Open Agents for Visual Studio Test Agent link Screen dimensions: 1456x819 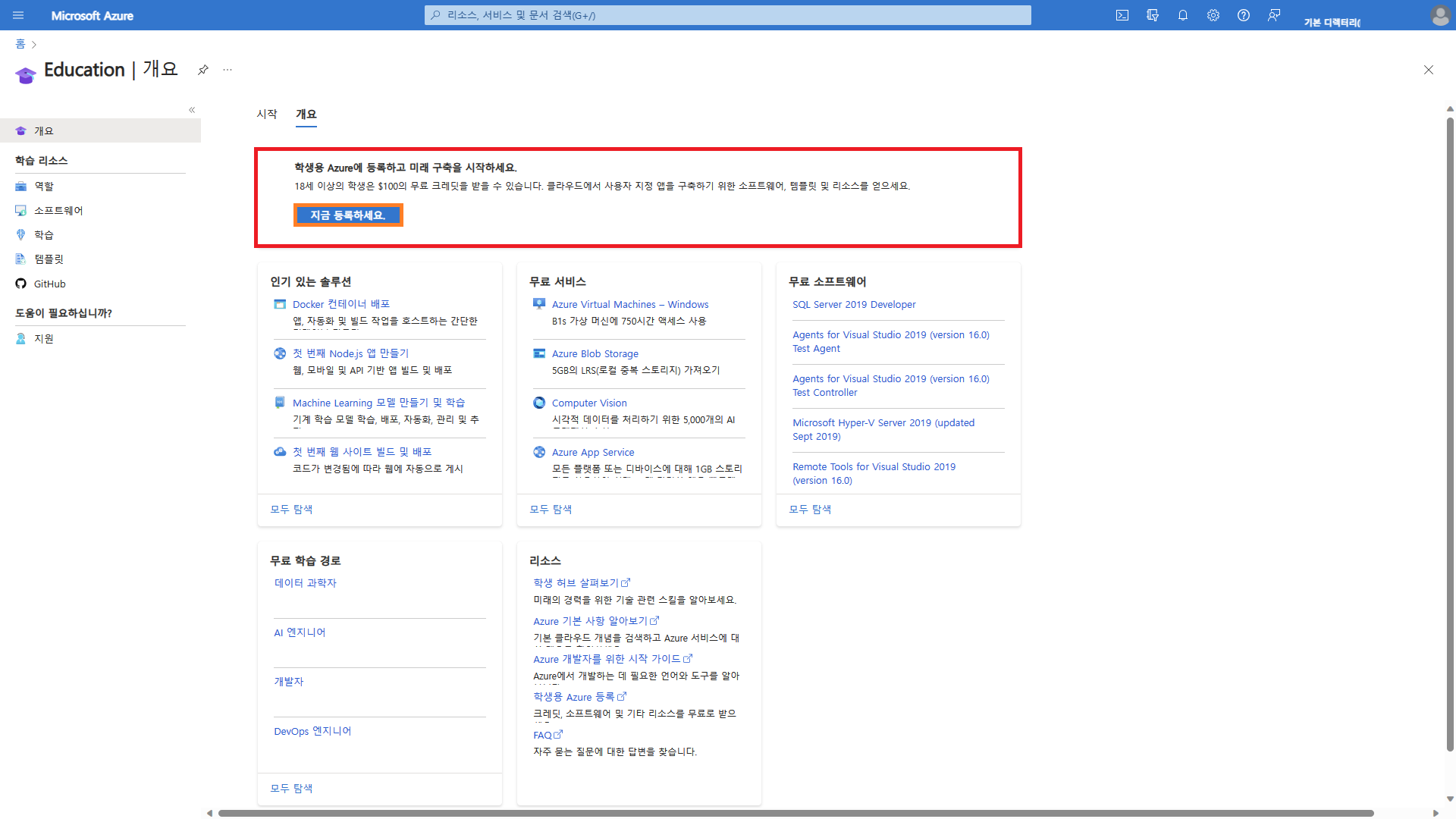tap(891, 341)
